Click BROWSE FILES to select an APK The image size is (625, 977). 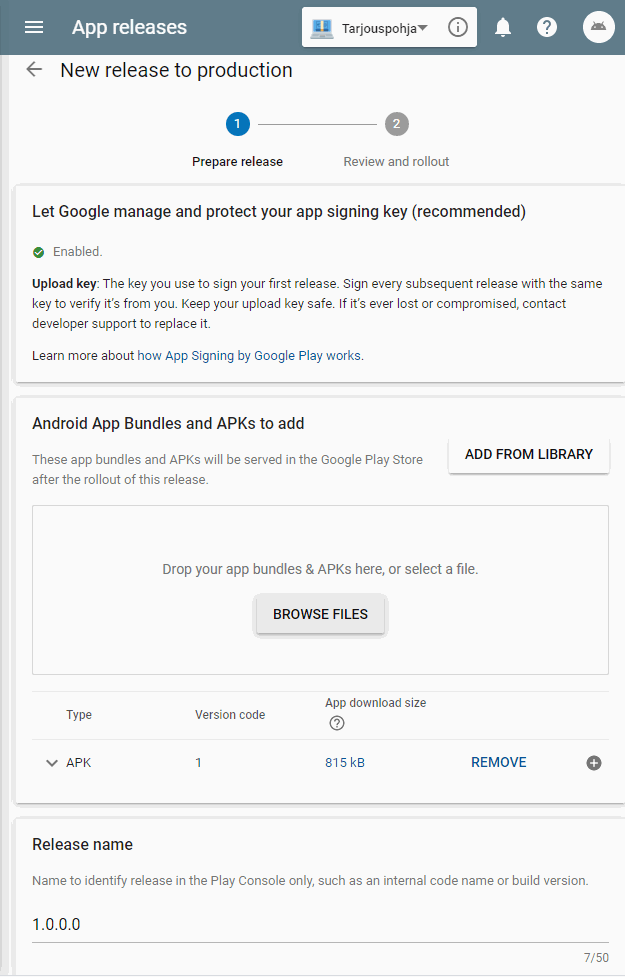tap(320, 614)
